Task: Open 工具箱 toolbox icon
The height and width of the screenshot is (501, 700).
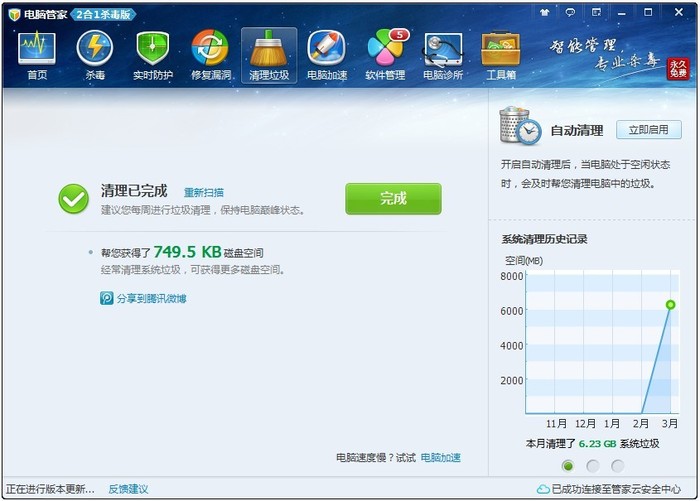Action: [x=501, y=54]
